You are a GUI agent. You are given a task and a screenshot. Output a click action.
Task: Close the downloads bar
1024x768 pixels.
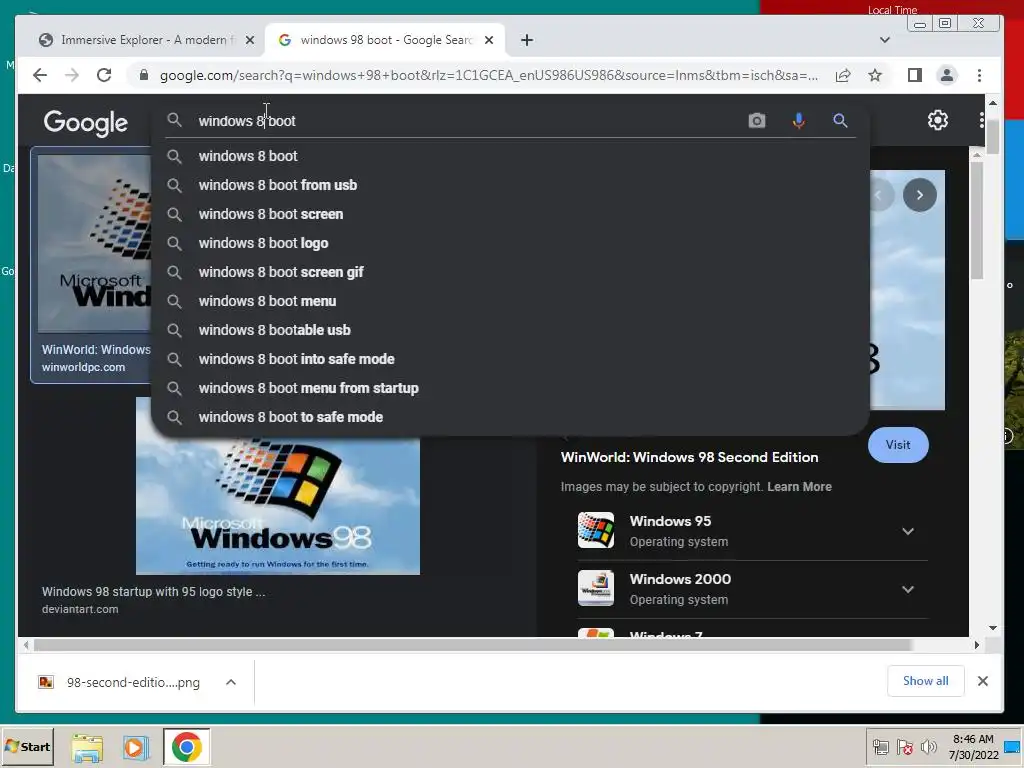click(x=982, y=680)
